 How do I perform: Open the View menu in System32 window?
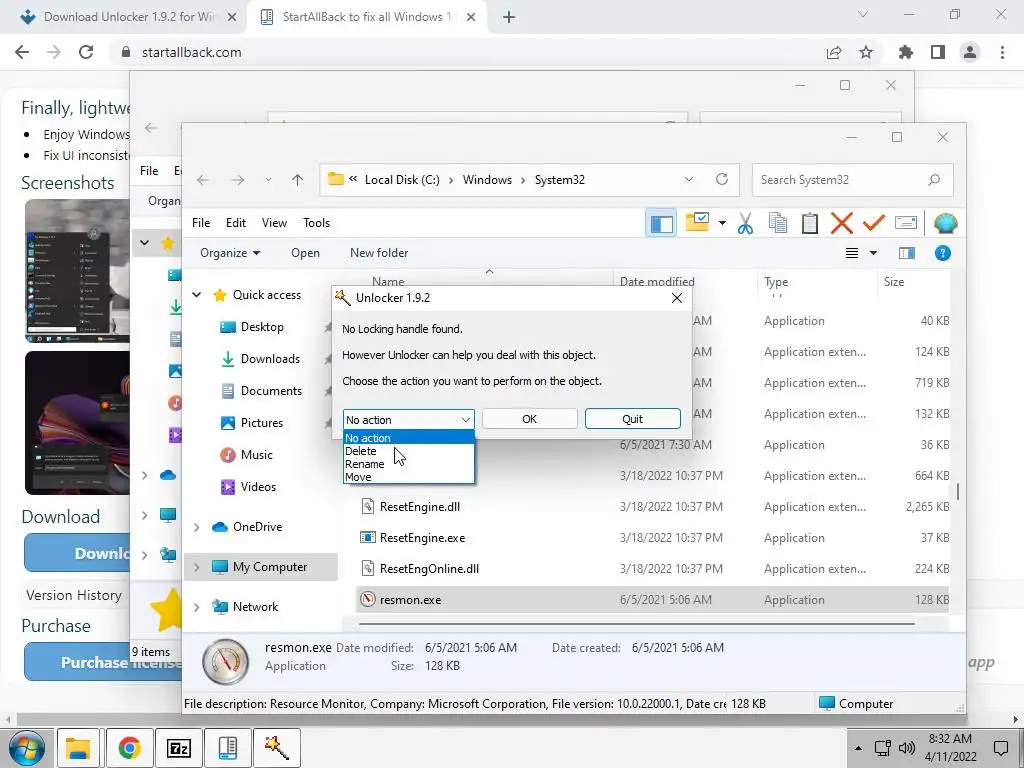click(274, 223)
